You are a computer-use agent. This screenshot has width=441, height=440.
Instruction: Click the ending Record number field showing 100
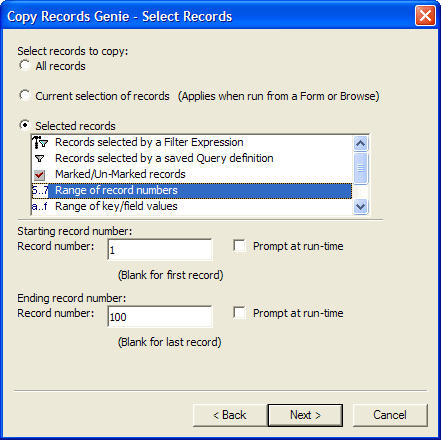160,316
